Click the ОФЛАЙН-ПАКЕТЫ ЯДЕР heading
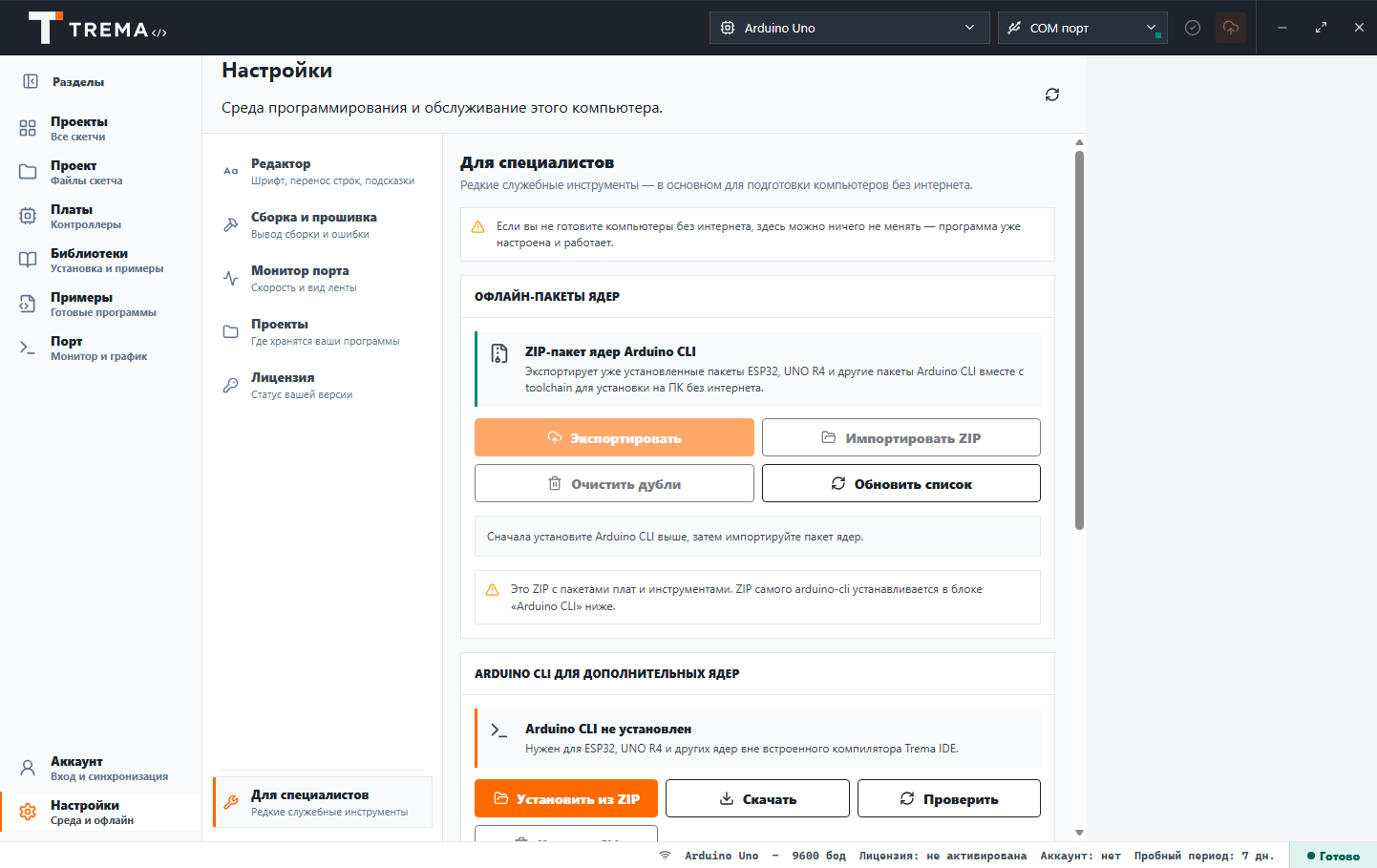The width and height of the screenshot is (1377, 868). pos(547,296)
